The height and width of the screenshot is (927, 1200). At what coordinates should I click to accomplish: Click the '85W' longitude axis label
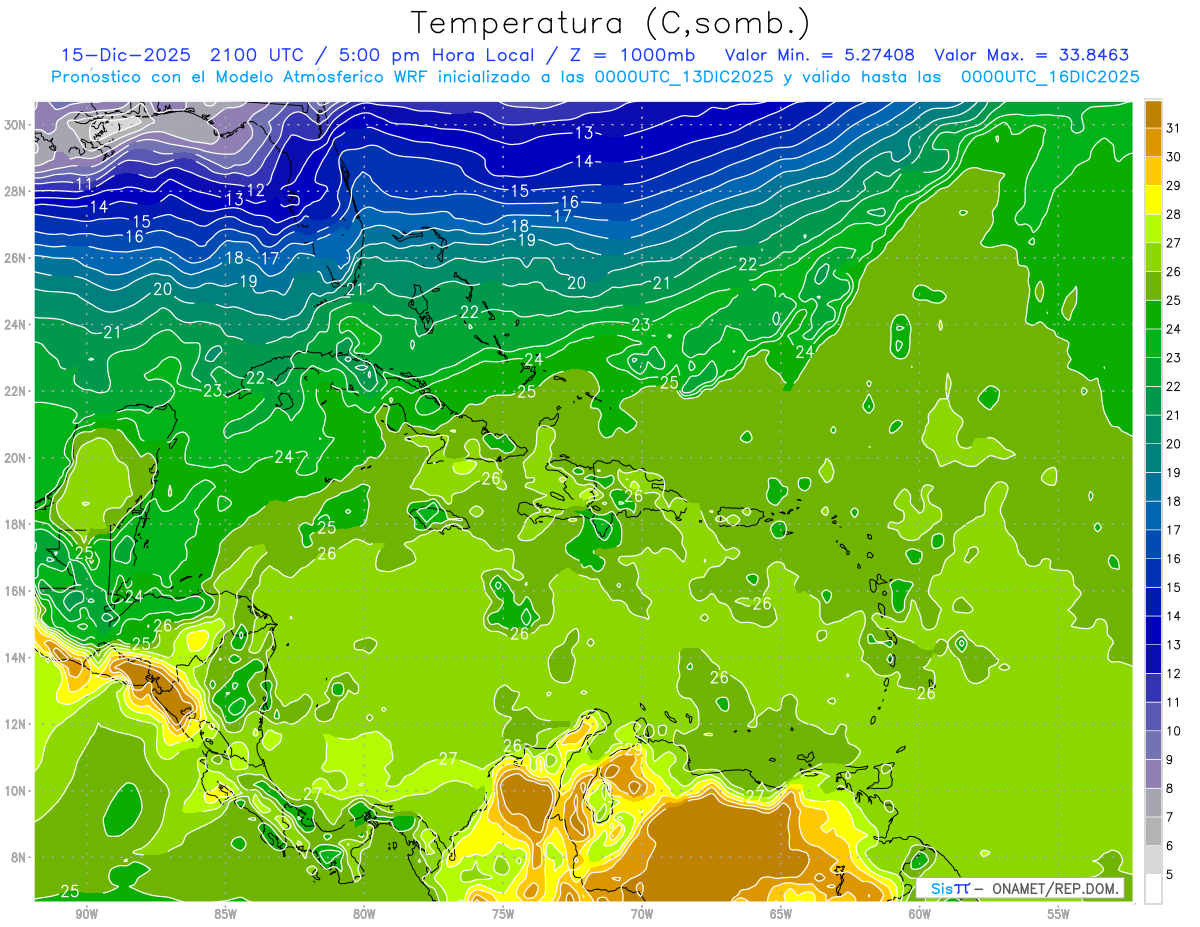click(x=225, y=914)
